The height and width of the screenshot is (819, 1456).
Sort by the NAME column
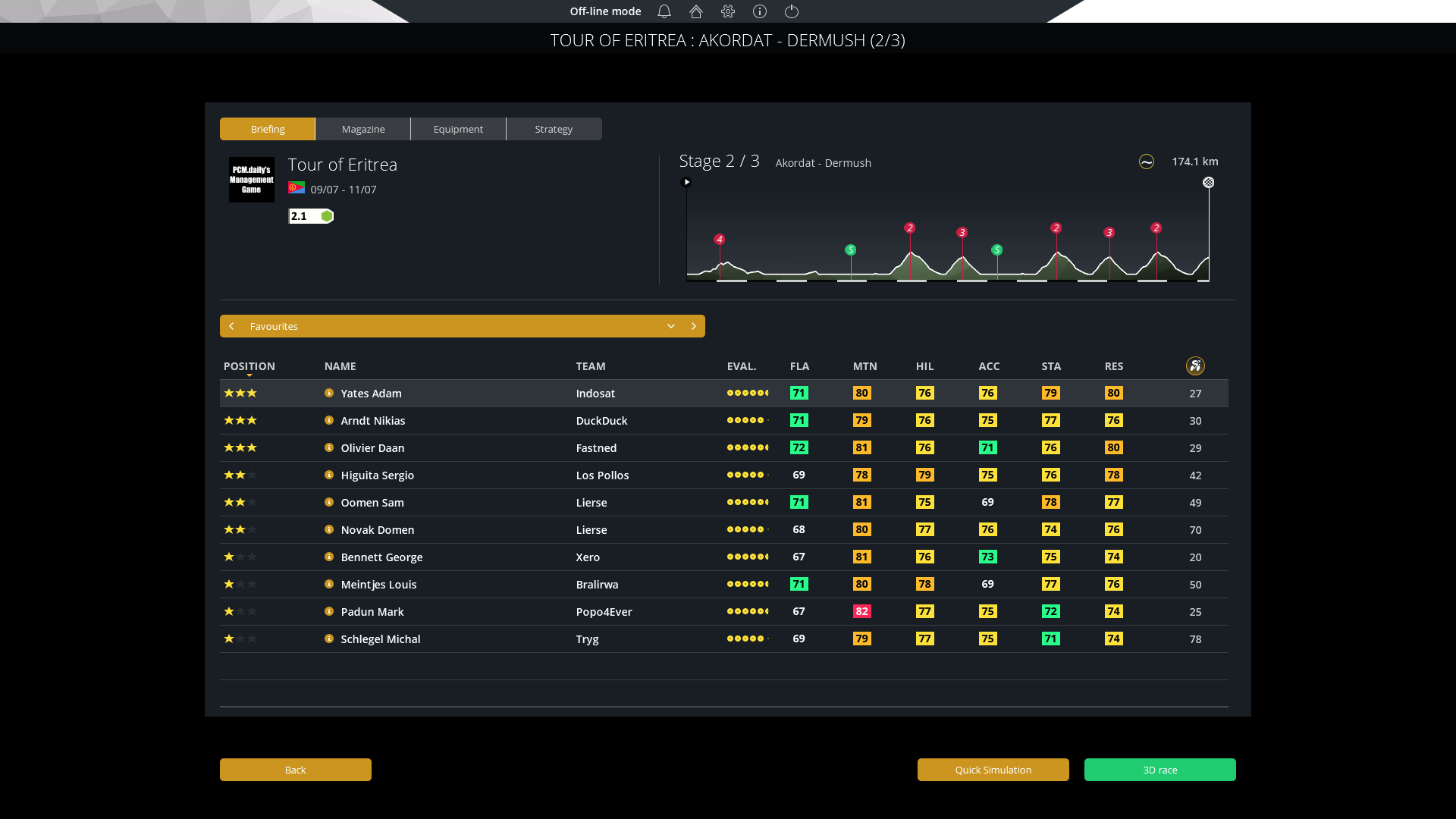point(340,366)
